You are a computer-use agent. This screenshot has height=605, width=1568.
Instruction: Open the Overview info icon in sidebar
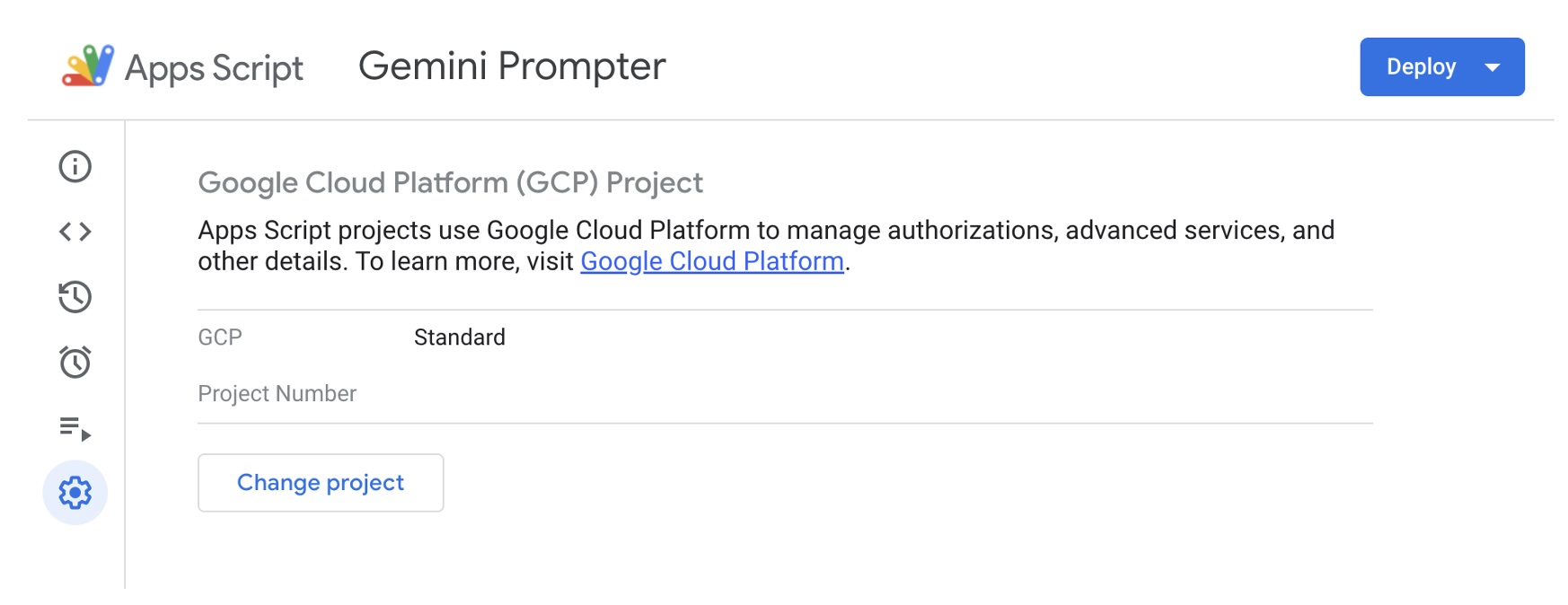(x=75, y=166)
